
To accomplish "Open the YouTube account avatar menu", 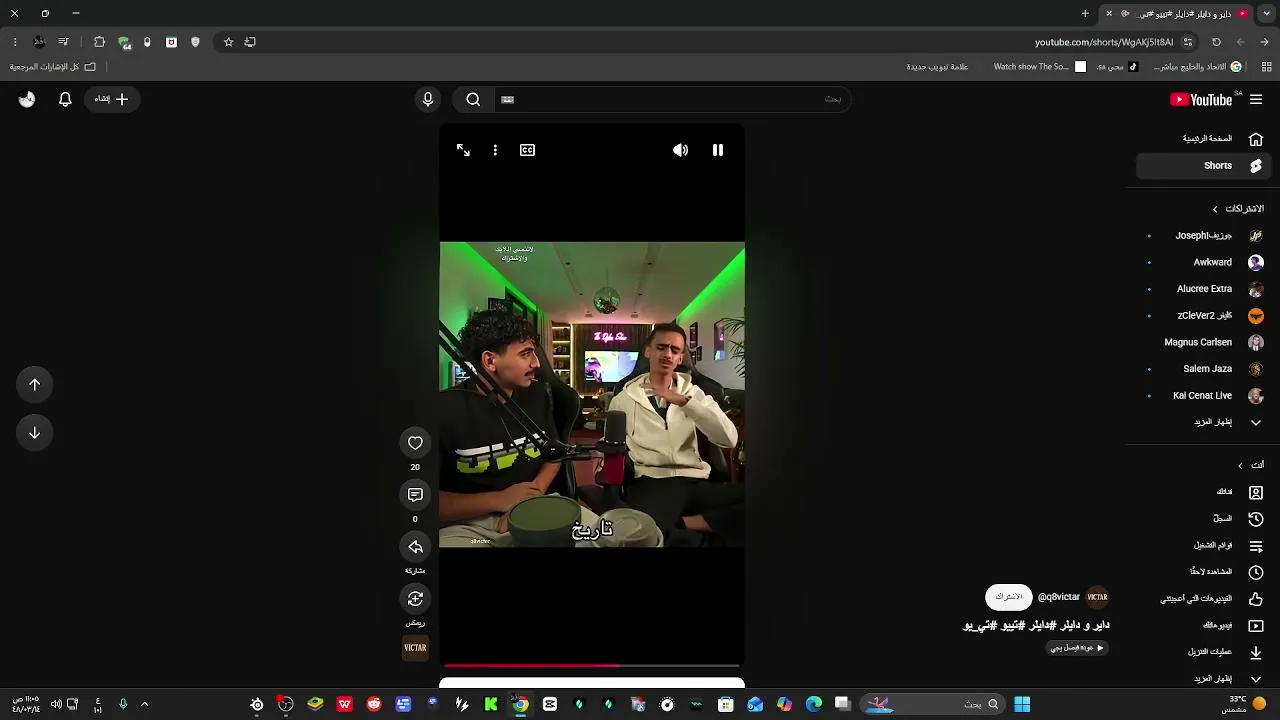I will tap(27, 99).
